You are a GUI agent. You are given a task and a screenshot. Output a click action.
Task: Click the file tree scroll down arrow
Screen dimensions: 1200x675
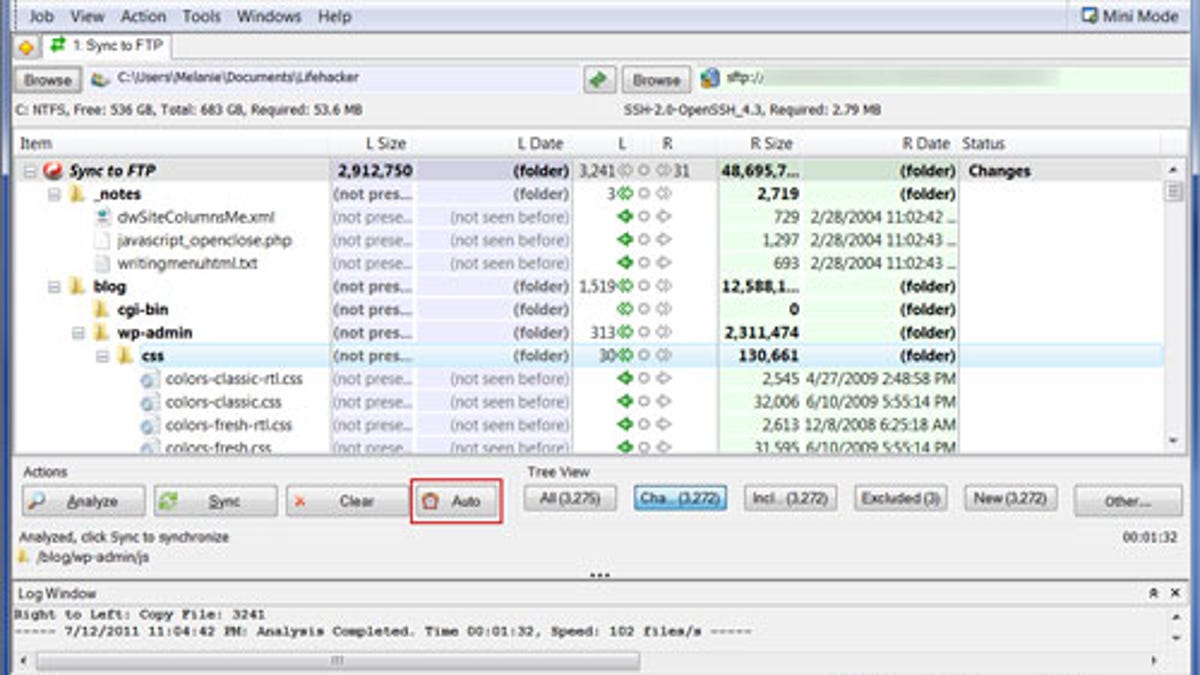pos(1174,440)
